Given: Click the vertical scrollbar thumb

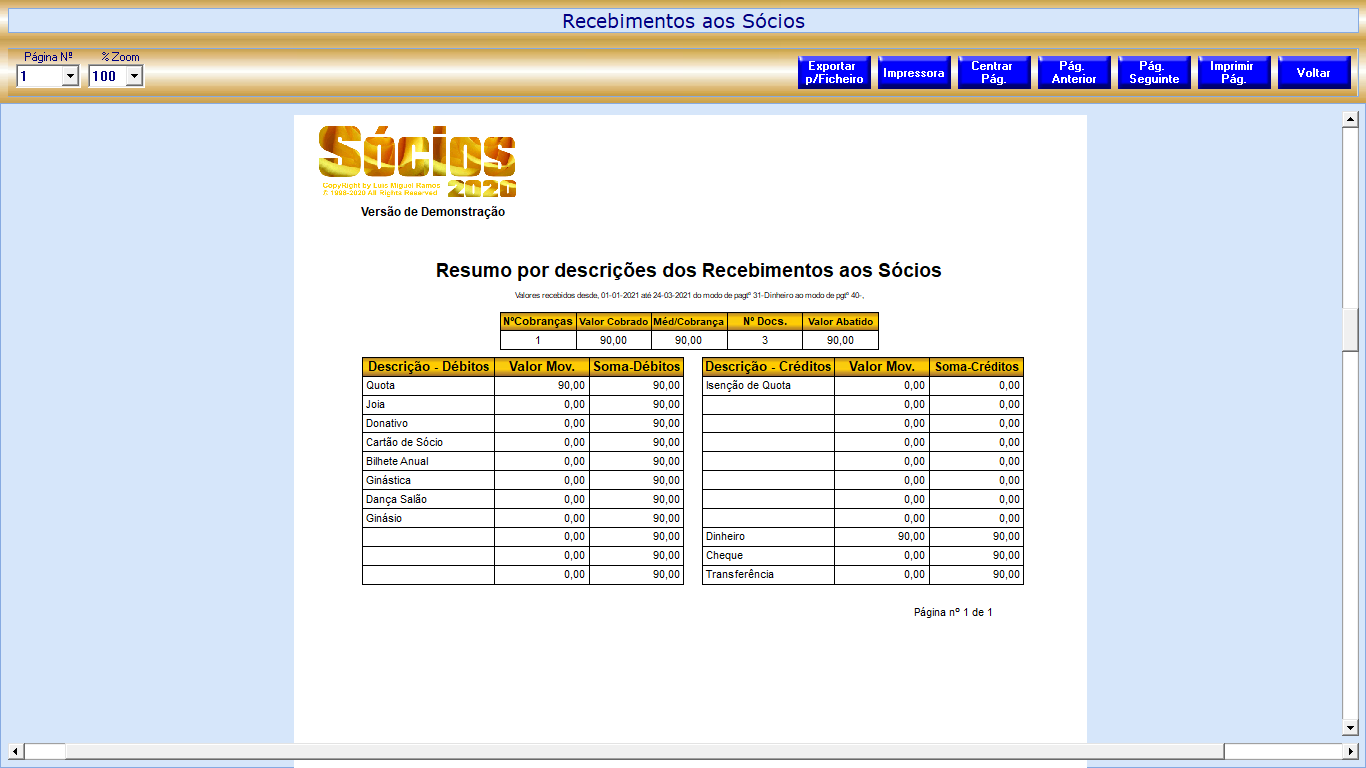Looking at the screenshot, I should (x=1350, y=330).
